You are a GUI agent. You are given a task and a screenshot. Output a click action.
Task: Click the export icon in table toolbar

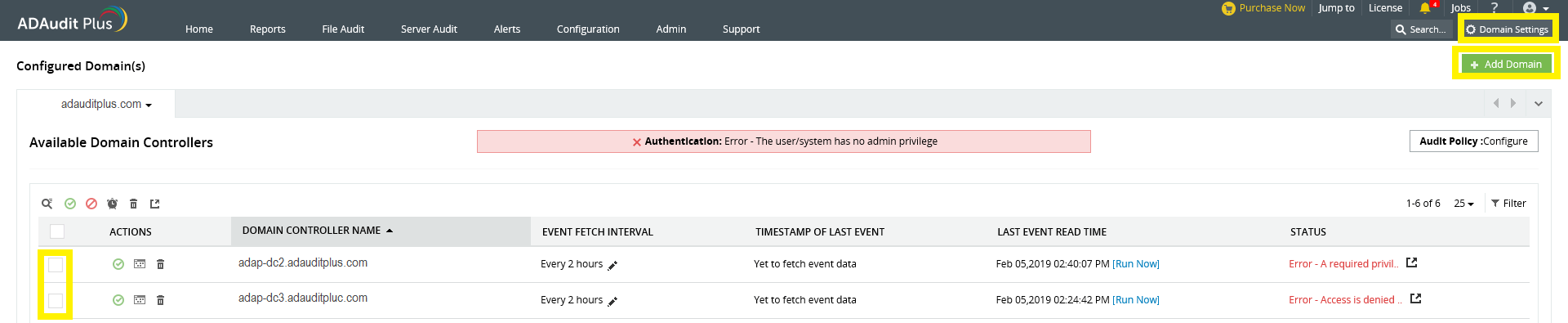(x=155, y=204)
